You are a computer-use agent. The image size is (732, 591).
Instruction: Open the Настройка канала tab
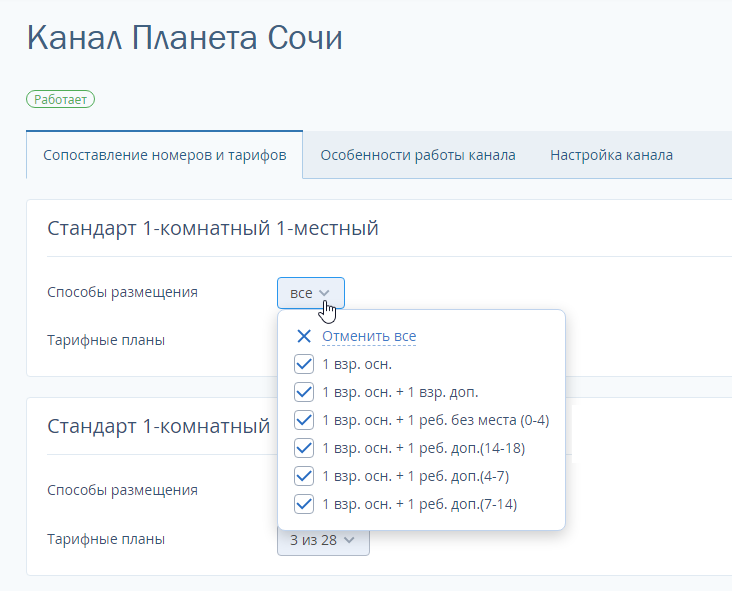point(611,155)
